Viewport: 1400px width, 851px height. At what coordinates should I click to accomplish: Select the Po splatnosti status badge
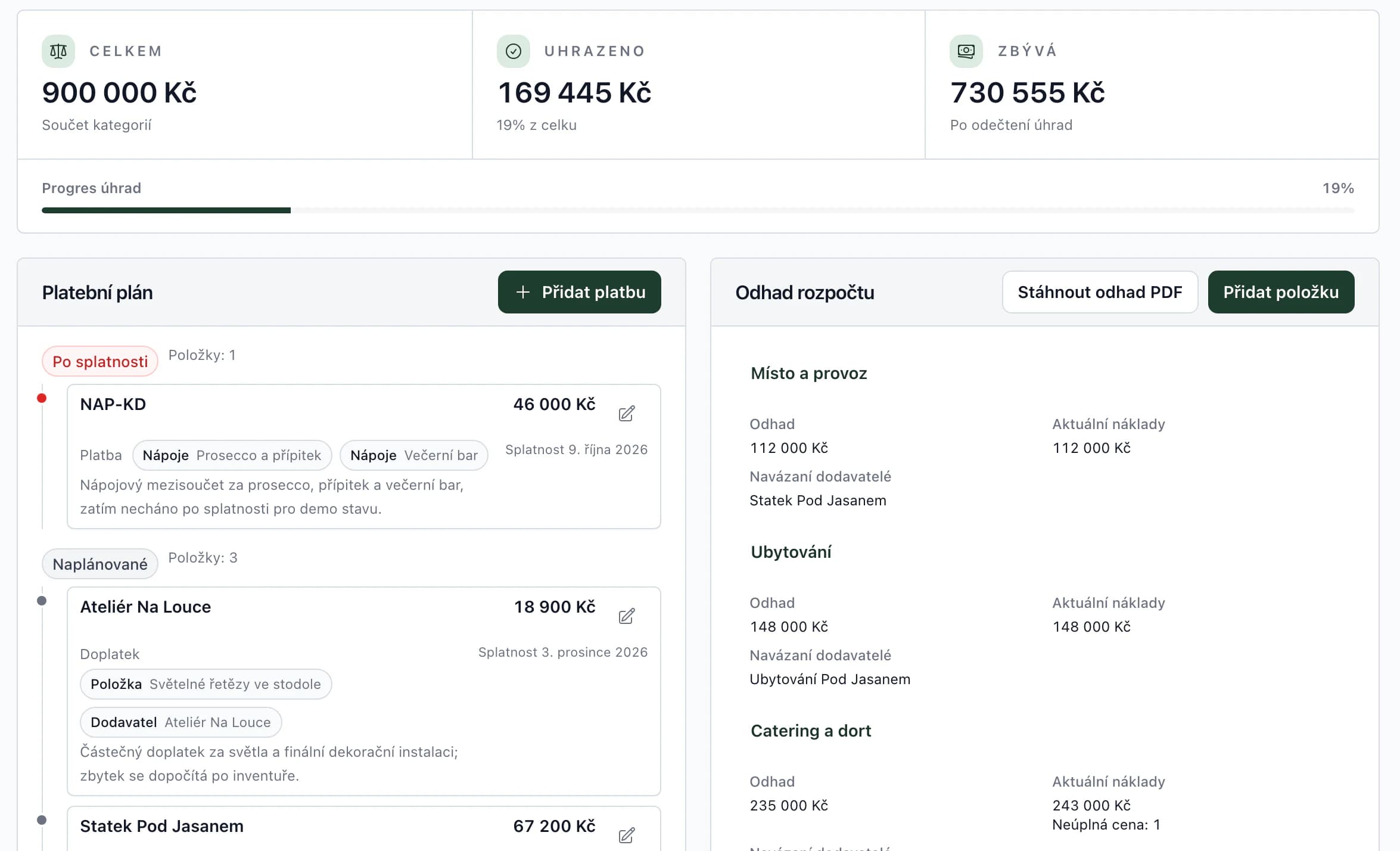100,361
